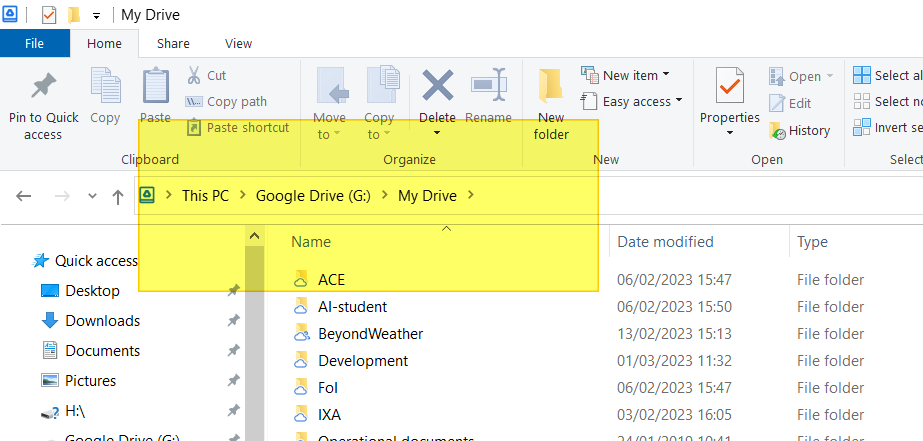923x441 pixels.
Task: Switch to the View ribbon tab
Action: pyautogui.click(x=238, y=44)
